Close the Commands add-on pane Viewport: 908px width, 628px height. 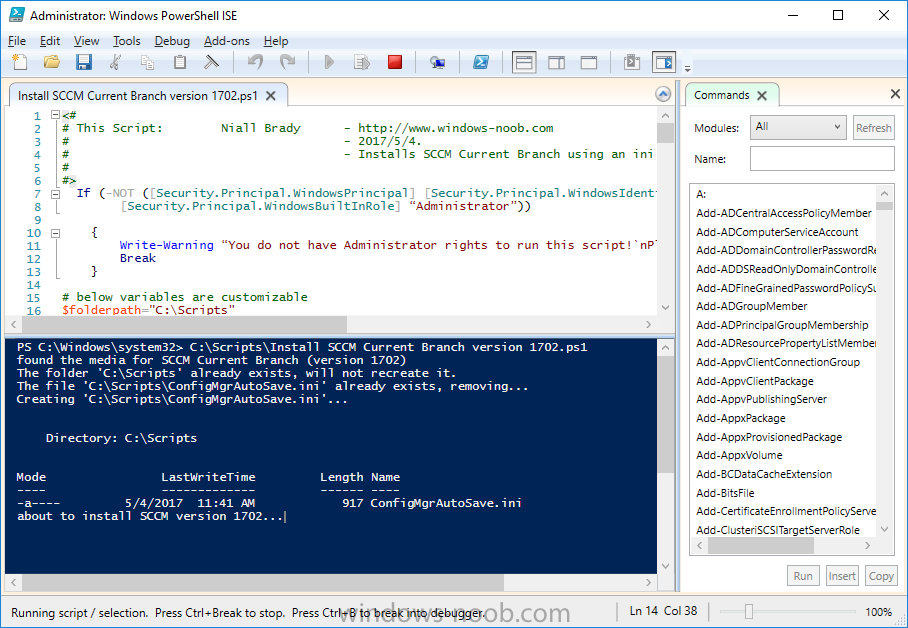[895, 94]
